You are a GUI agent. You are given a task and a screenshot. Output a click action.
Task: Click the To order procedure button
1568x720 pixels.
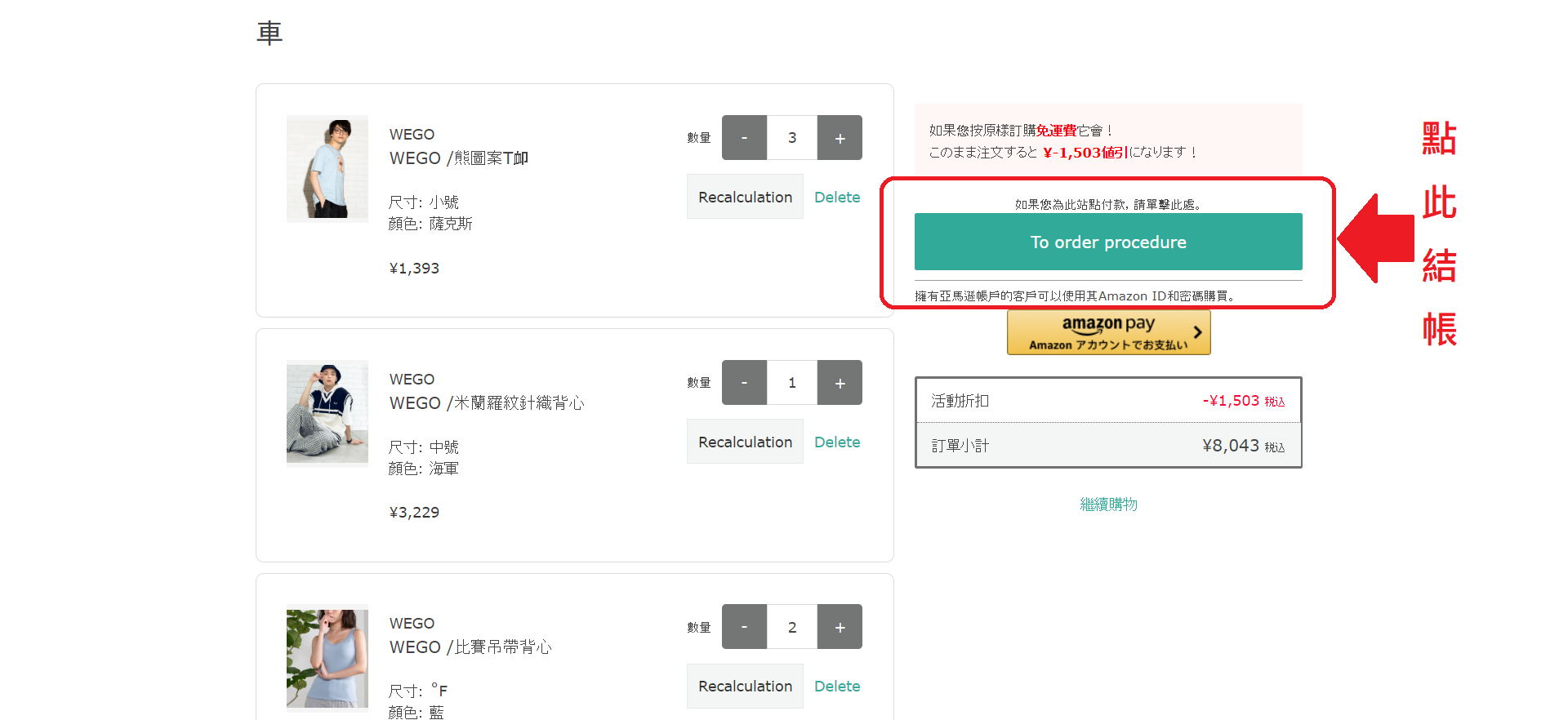coord(1108,242)
